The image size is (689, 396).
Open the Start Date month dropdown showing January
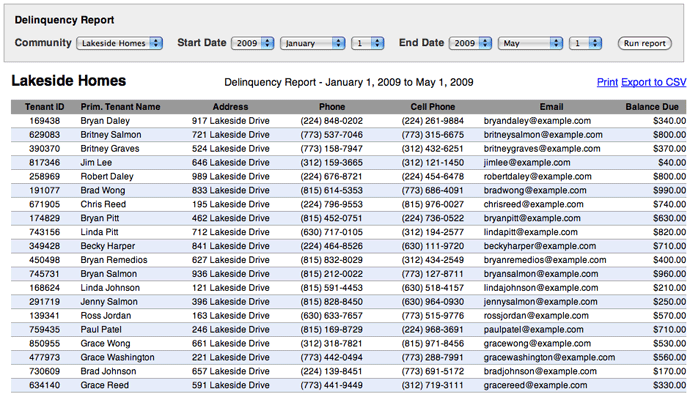pos(312,43)
